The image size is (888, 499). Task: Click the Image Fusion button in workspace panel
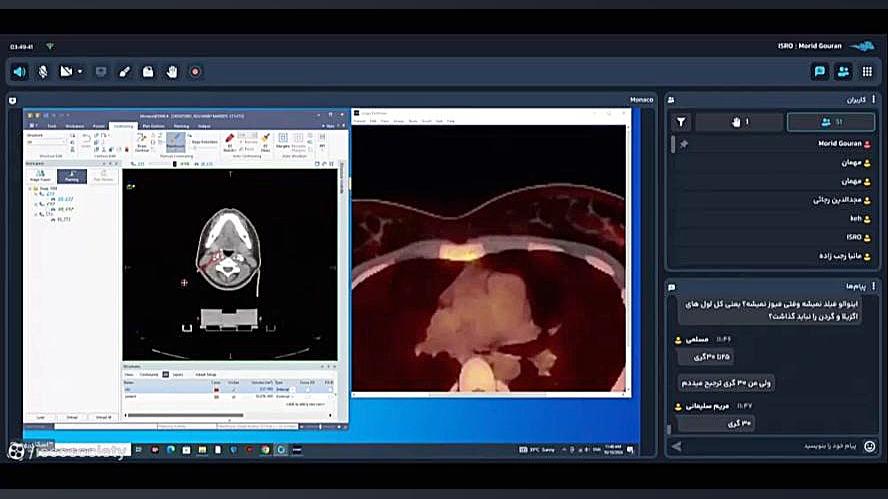tap(40, 177)
